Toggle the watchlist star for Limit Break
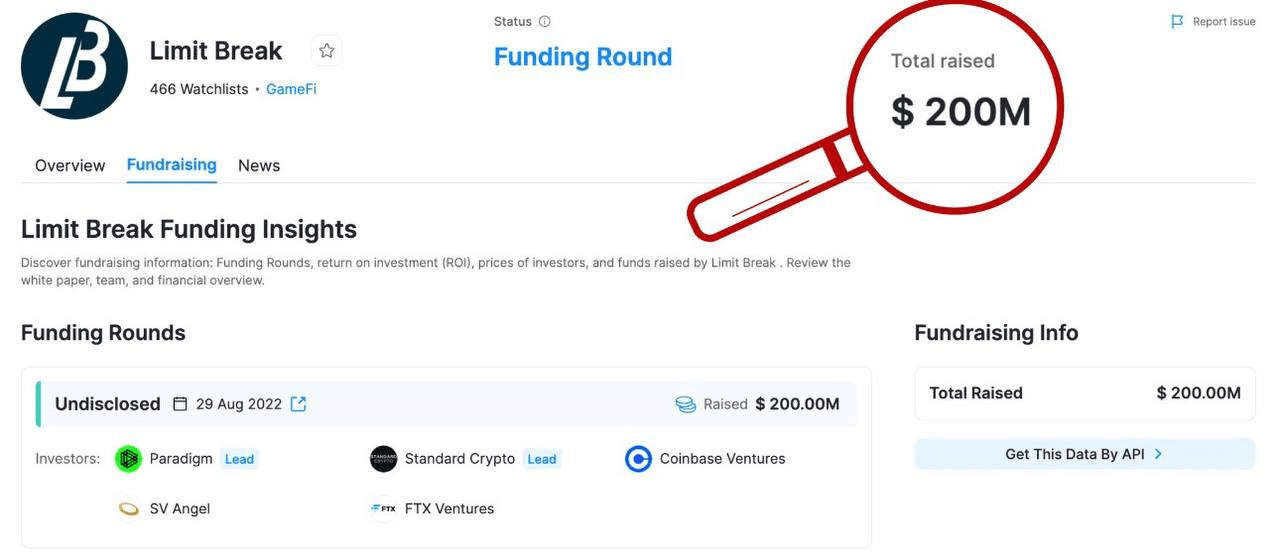 (326, 51)
